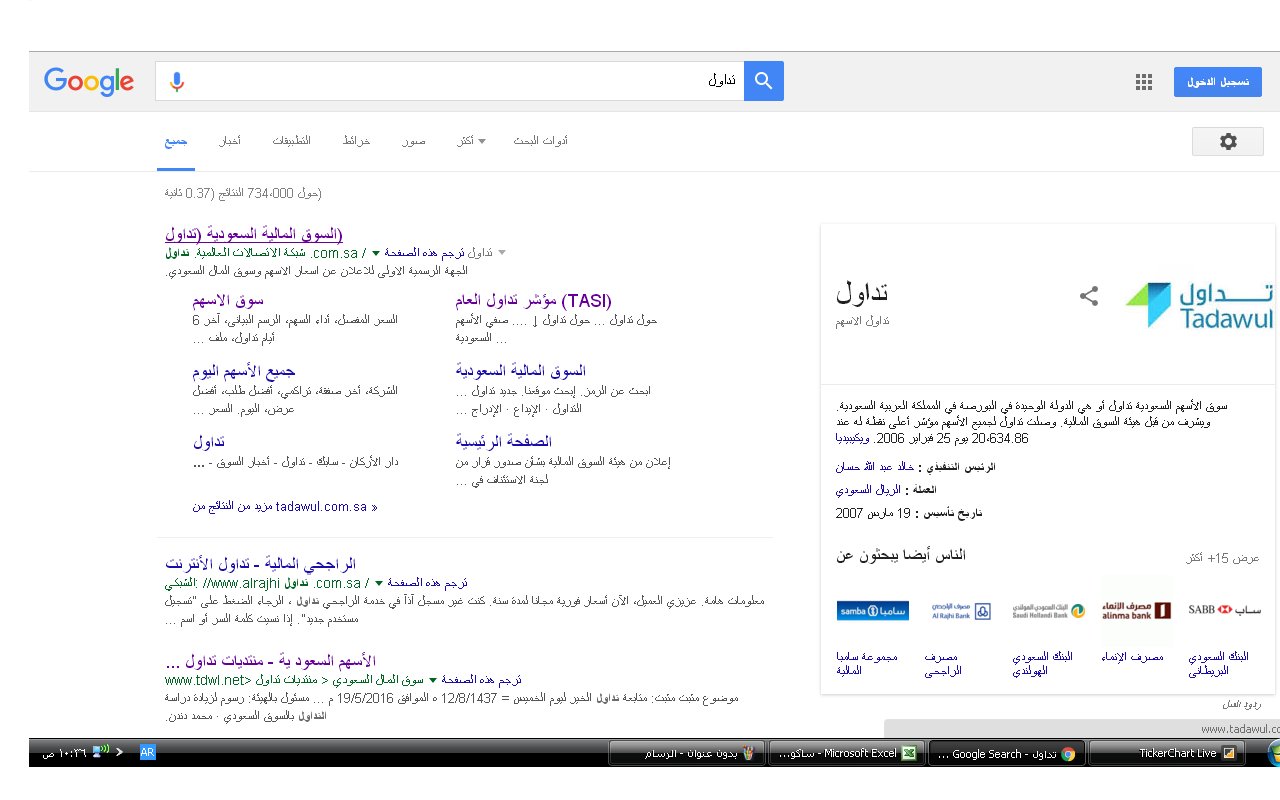Screen dimensions: 1280x800
Task: Open the SABB logo thumbnail
Action: (x=1225, y=609)
